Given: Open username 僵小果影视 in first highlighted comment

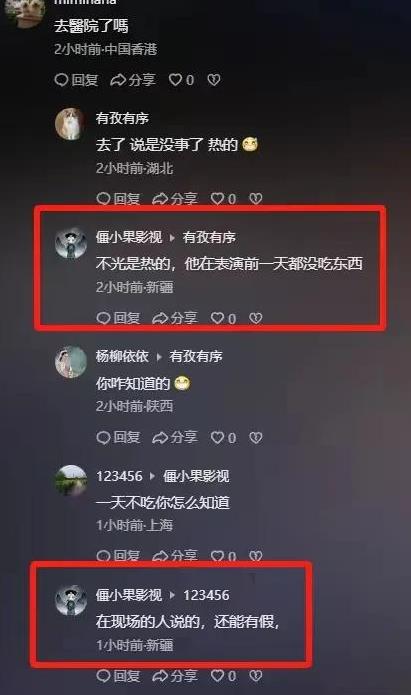Looking at the screenshot, I should coord(129,237).
